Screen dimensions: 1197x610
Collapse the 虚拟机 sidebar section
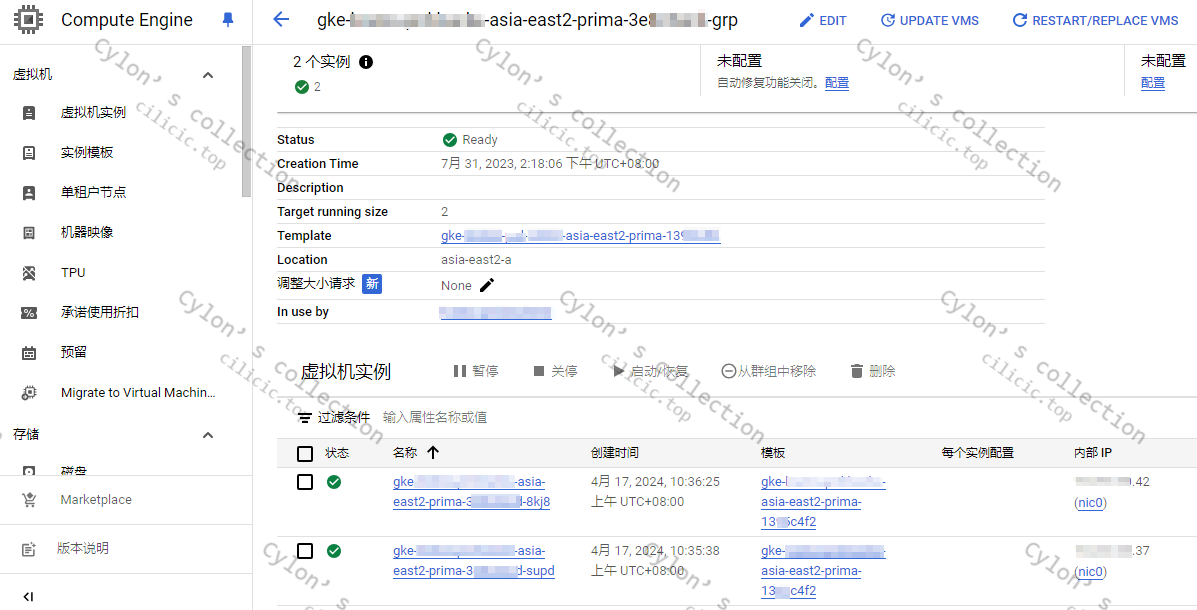pyautogui.click(x=208, y=75)
